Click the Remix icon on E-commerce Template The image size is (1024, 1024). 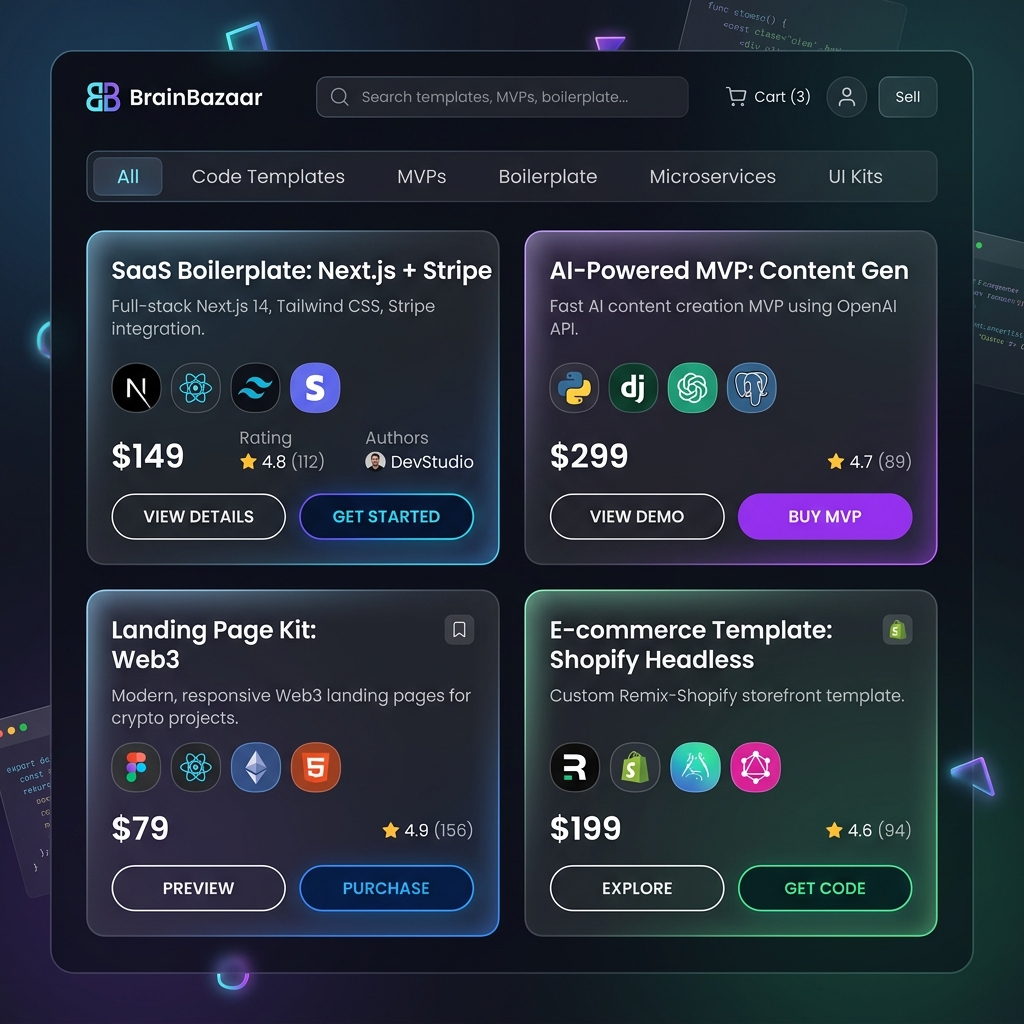(x=575, y=767)
